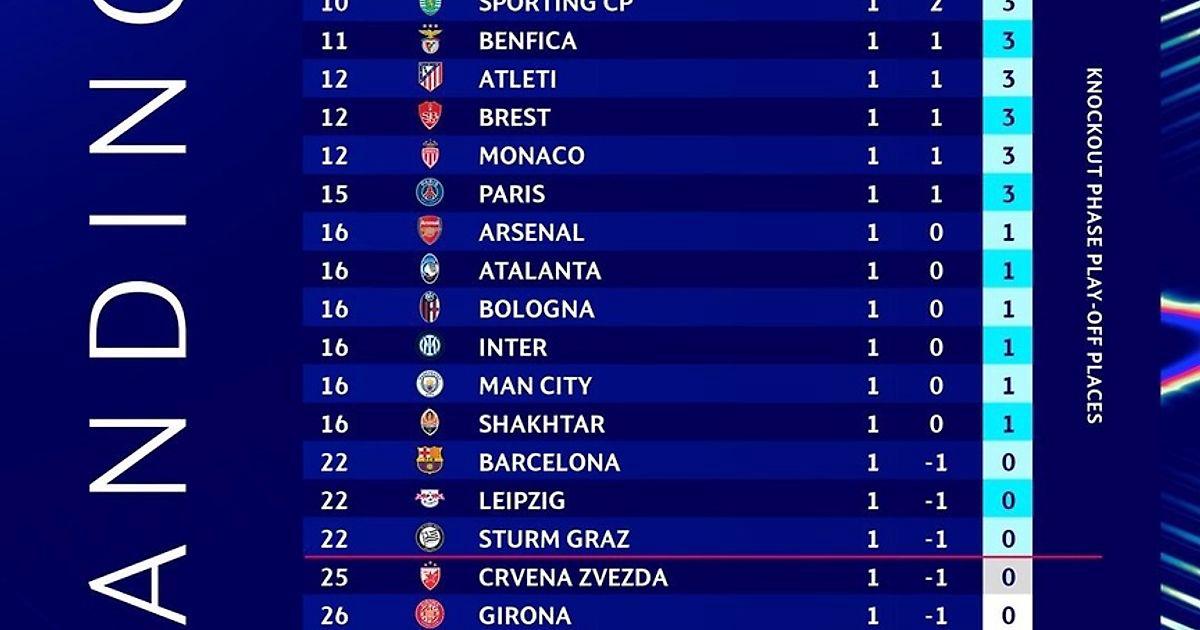Screen dimensions: 1200x630
Task: Select the Atalanta team logo
Action: pos(430,271)
